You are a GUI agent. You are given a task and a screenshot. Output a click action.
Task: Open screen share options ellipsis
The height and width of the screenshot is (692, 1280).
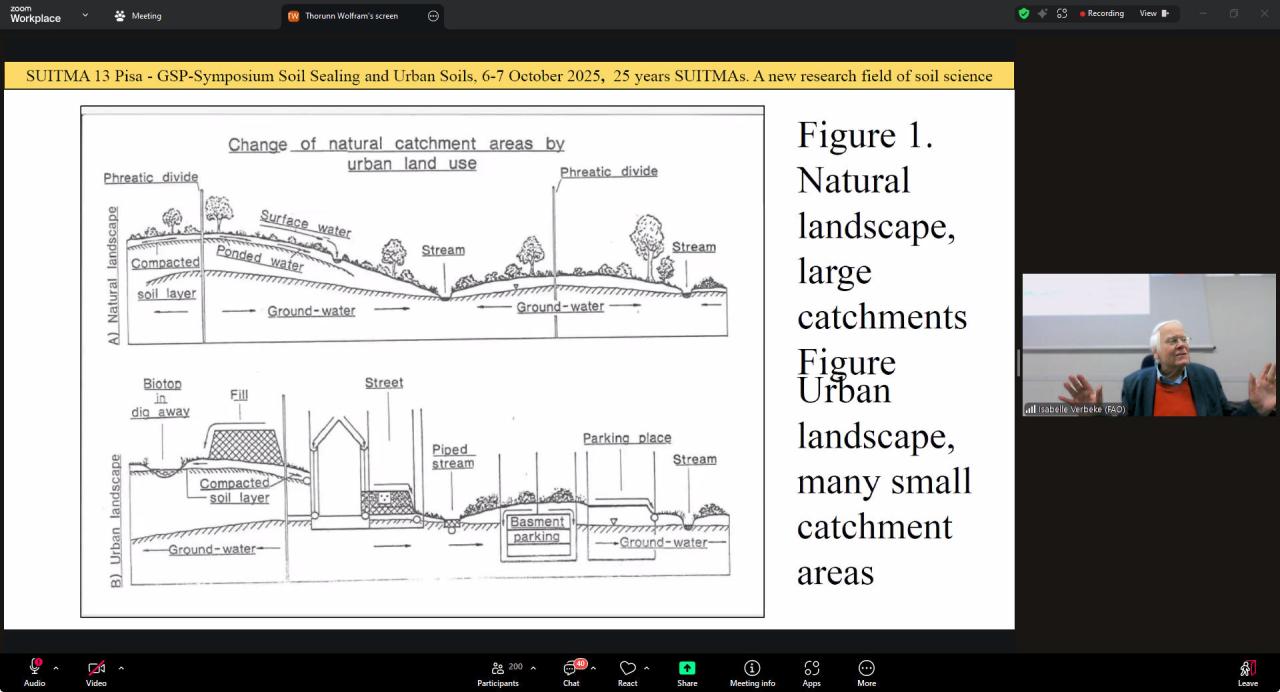(x=433, y=16)
